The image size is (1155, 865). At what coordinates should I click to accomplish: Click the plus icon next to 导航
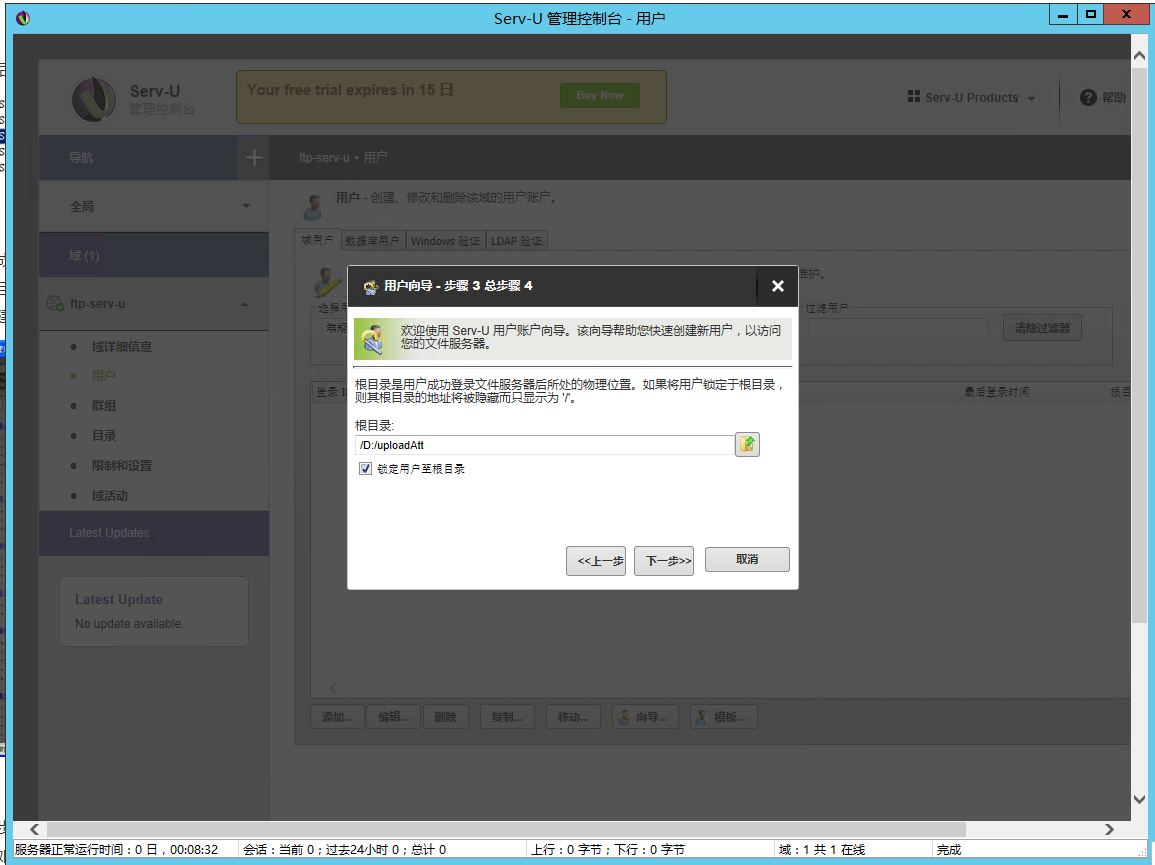point(253,158)
